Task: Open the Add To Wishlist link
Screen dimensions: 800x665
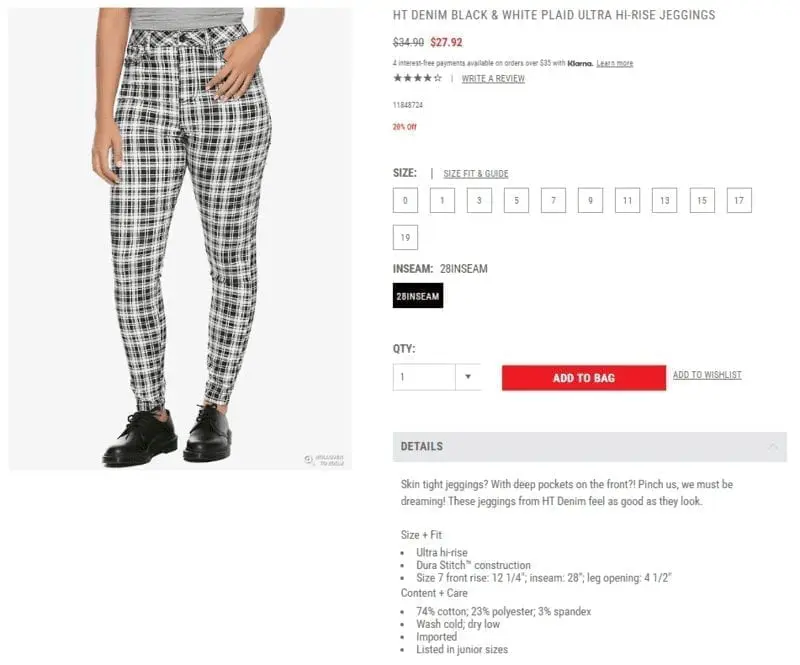Action: coord(707,375)
